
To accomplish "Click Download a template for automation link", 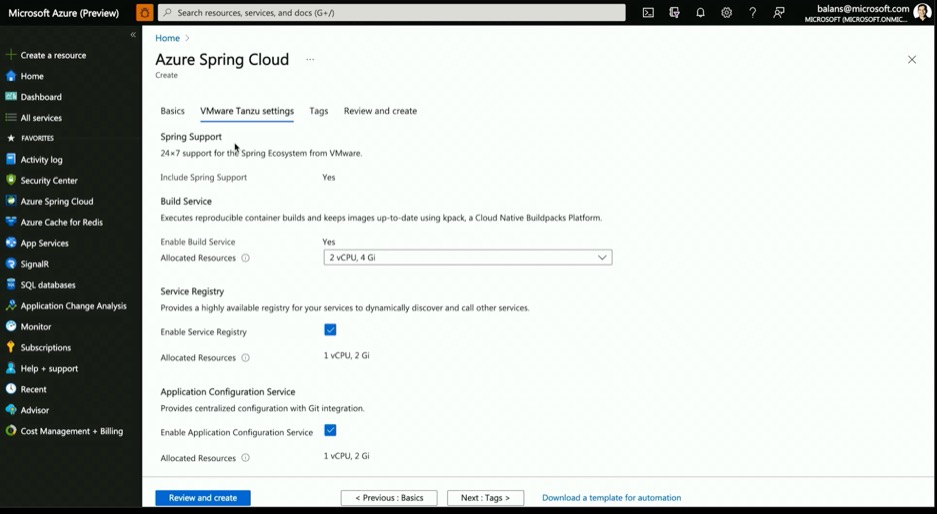I will click(x=611, y=498).
